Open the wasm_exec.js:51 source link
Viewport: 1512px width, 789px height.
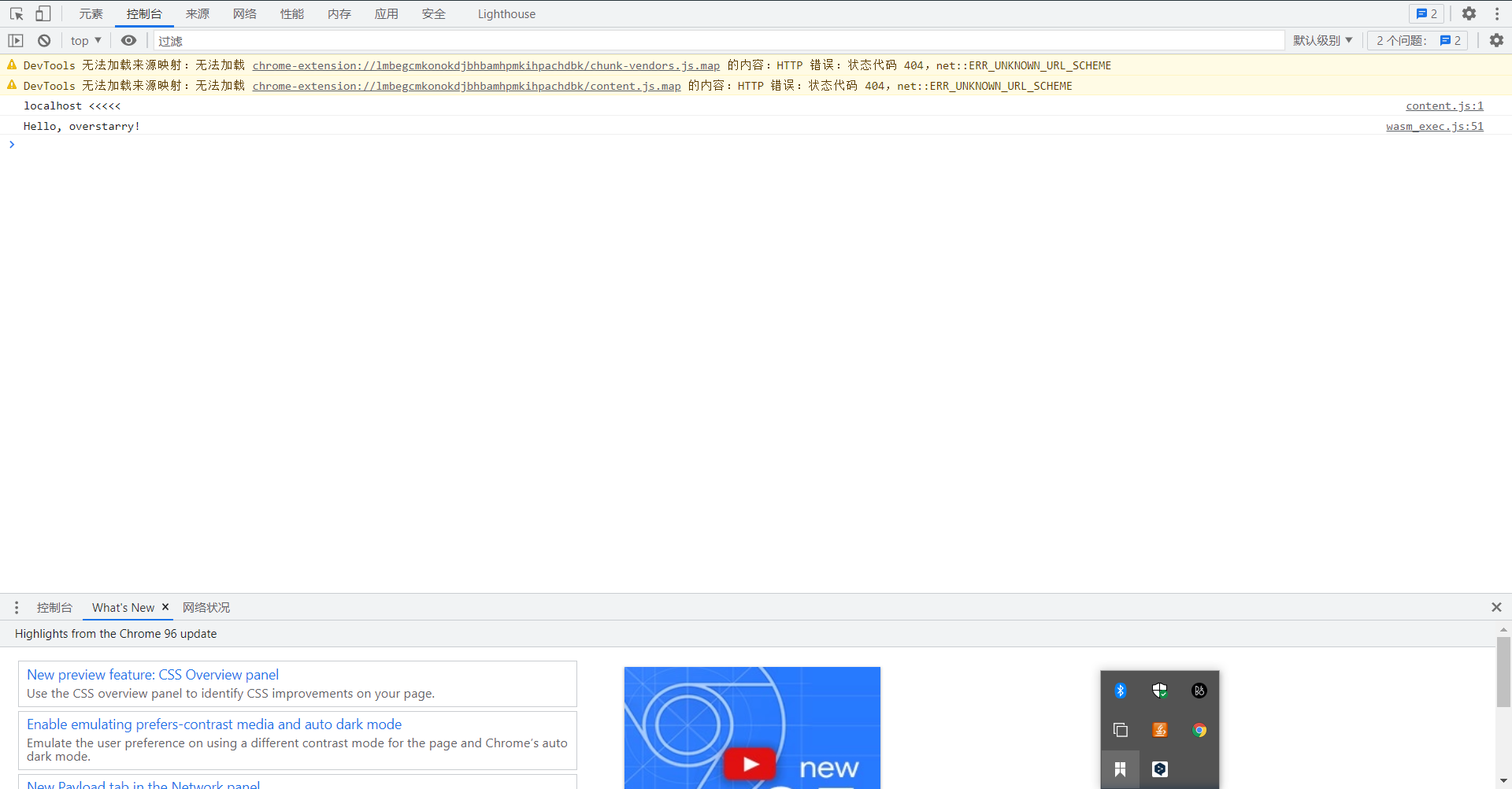point(1434,126)
